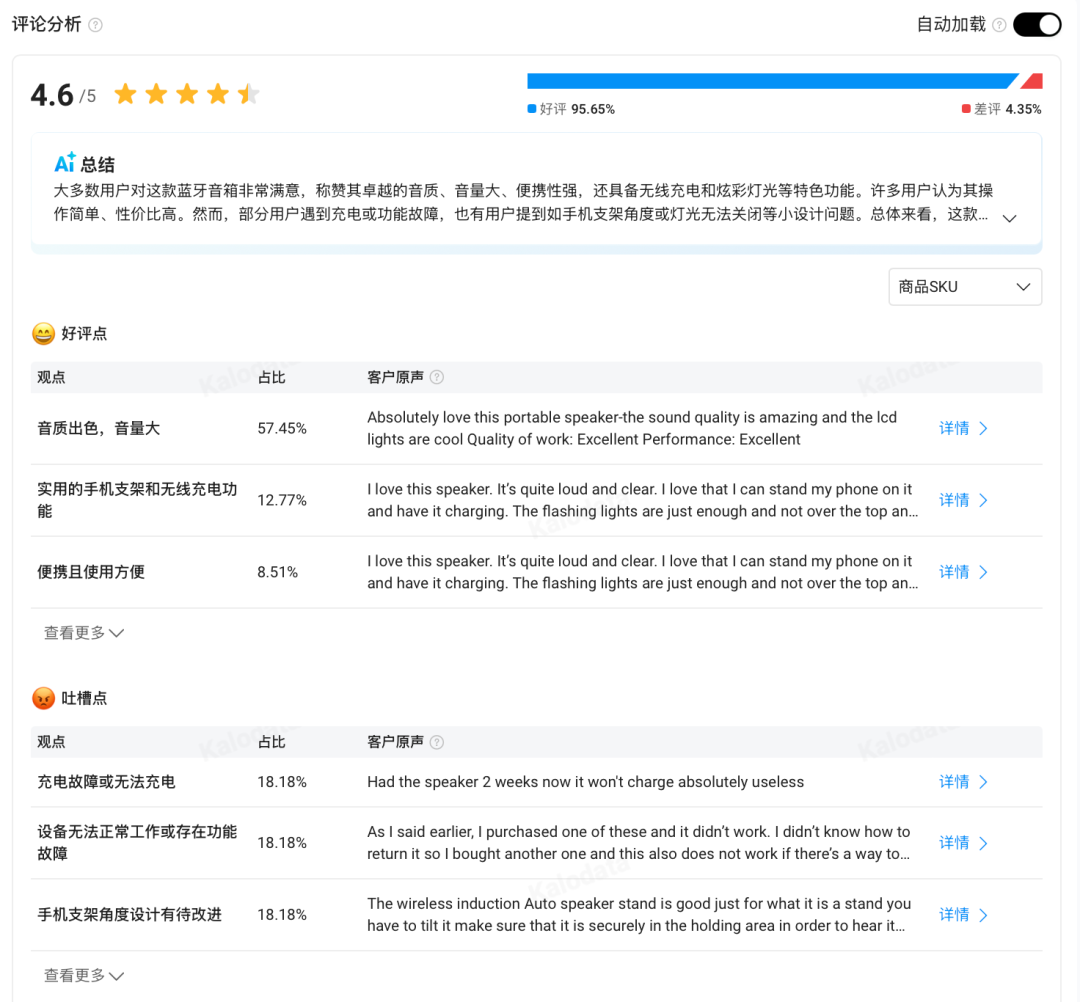Viewport: 1080px width, 1002px height.
Task: Click the blue 好评 legend marker
Action: (532, 108)
